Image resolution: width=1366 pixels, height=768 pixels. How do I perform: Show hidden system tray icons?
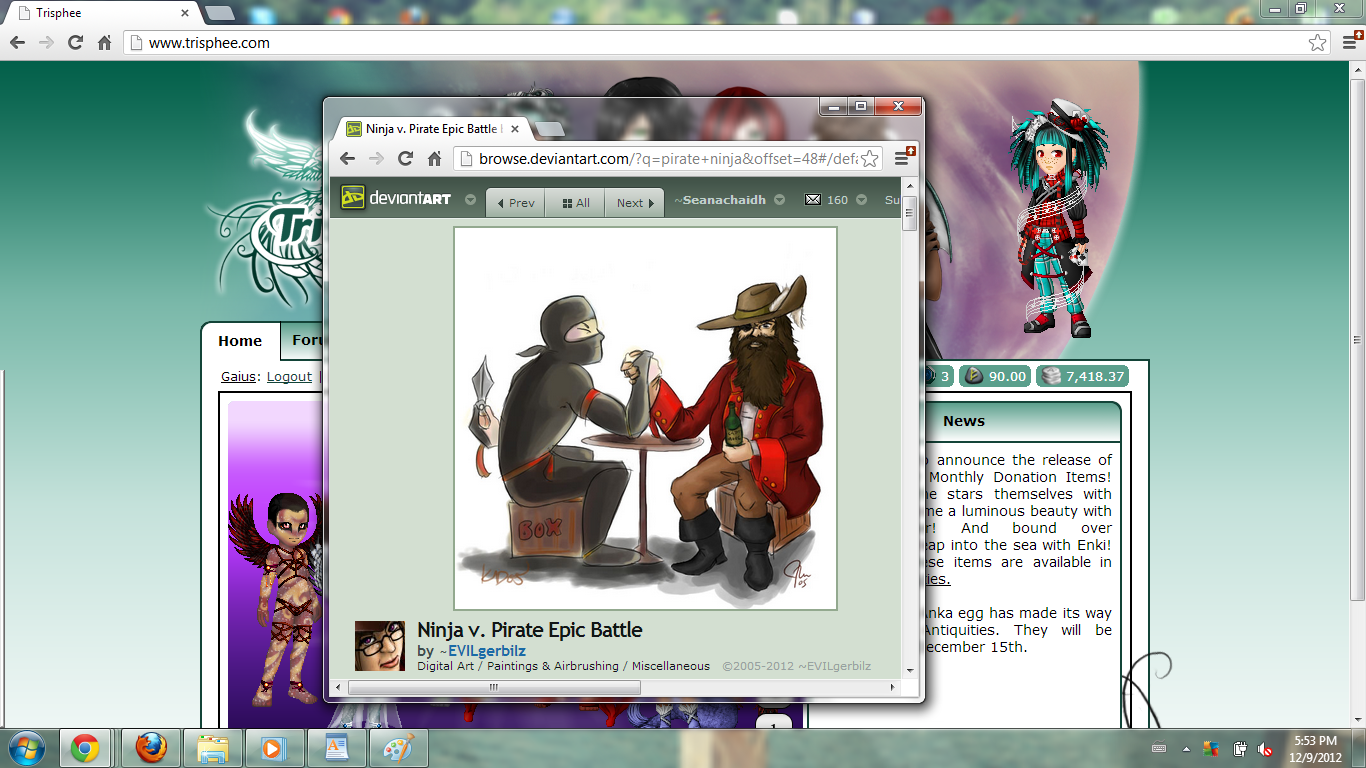click(1186, 748)
